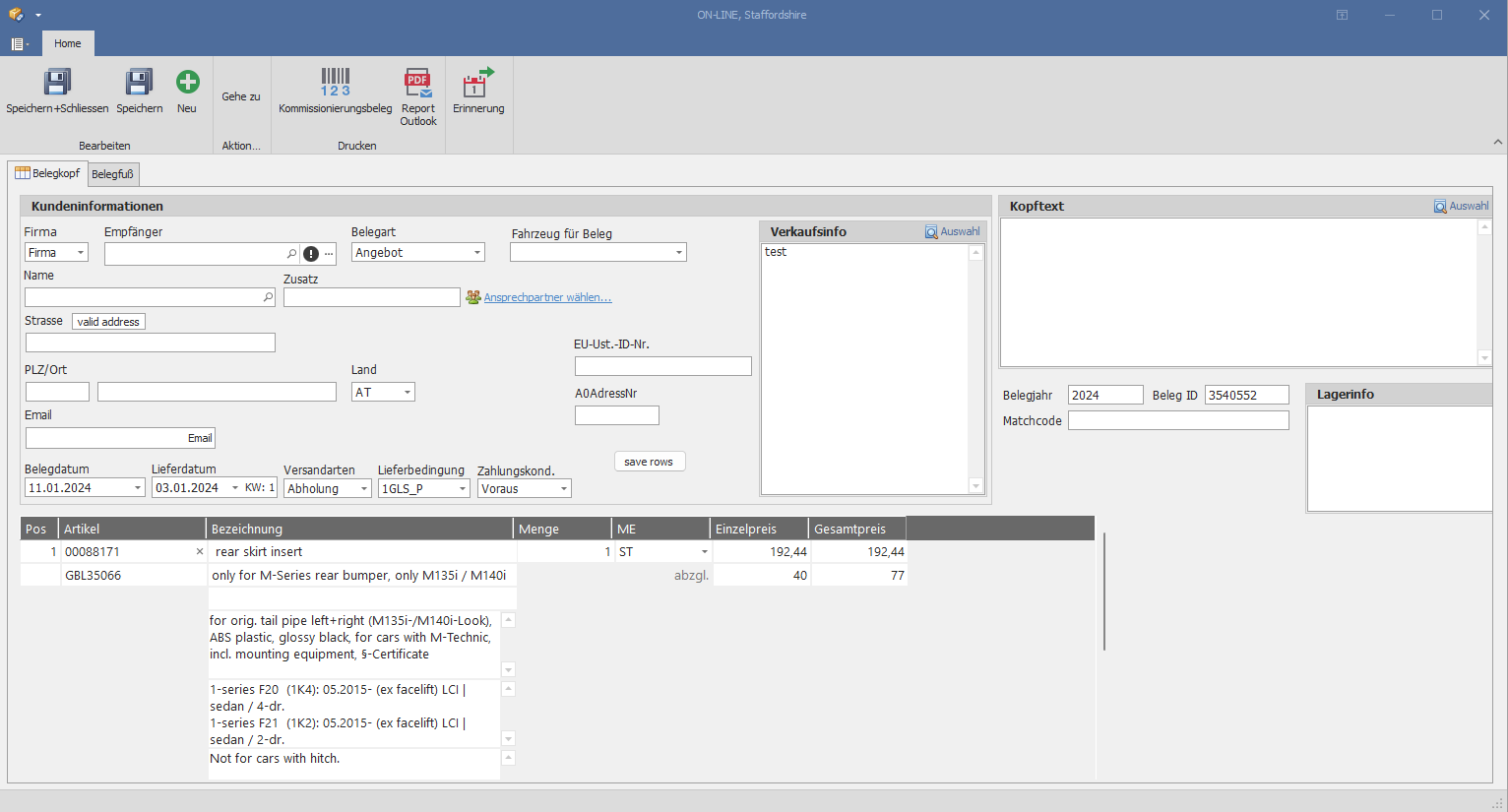
Task: Click the valid address button
Action: (108, 322)
